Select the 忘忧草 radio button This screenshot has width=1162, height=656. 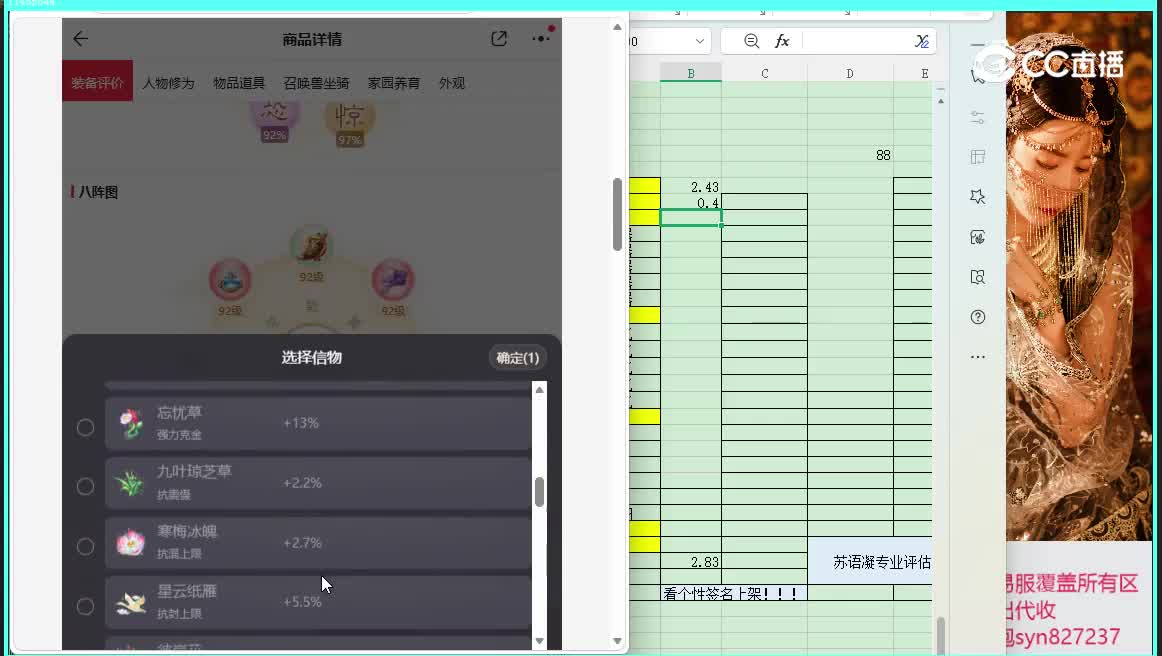click(85, 428)
